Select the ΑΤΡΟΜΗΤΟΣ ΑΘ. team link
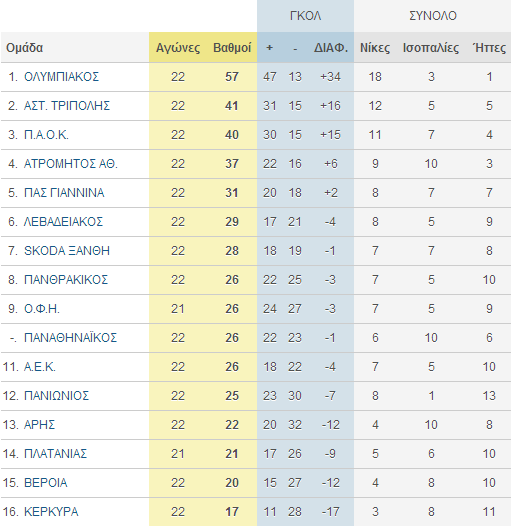This screenshot has height=526, width=511. click(71, 164)
